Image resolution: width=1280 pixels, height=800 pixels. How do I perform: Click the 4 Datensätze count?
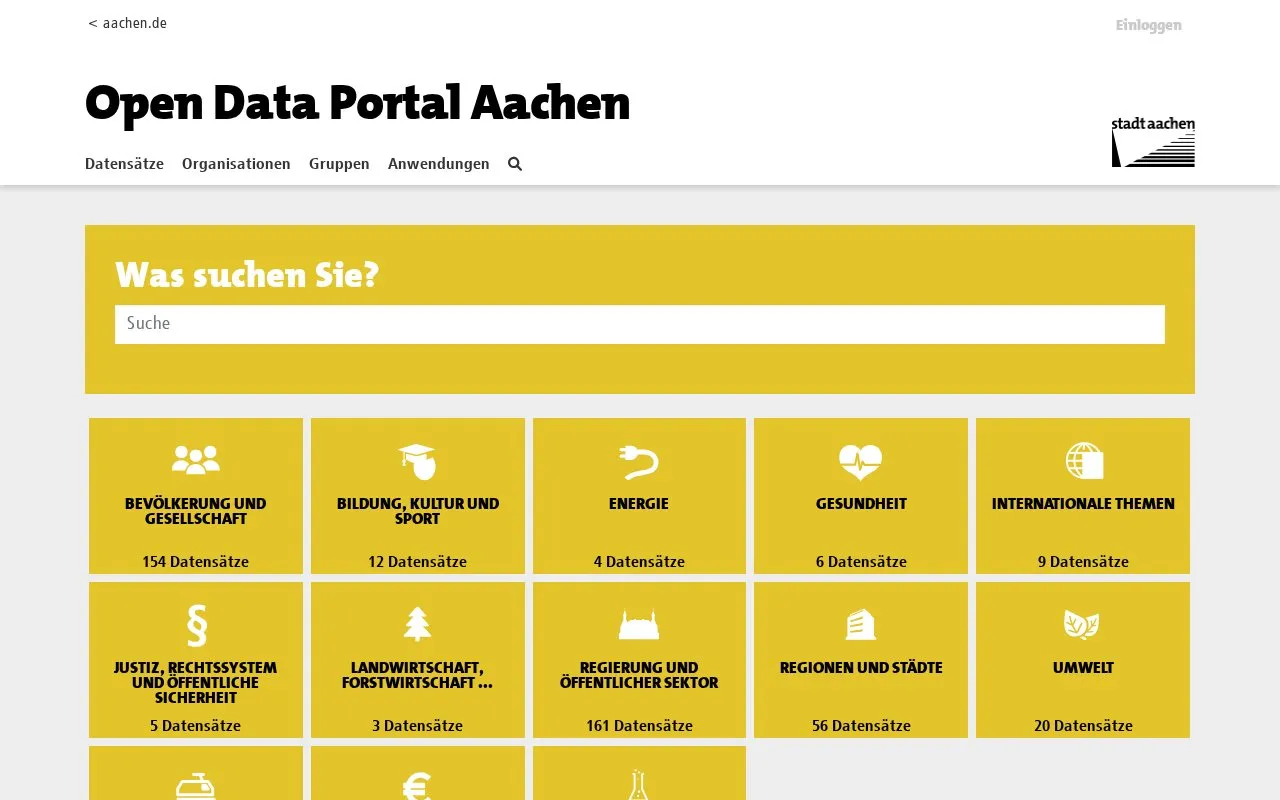(639, 562)
